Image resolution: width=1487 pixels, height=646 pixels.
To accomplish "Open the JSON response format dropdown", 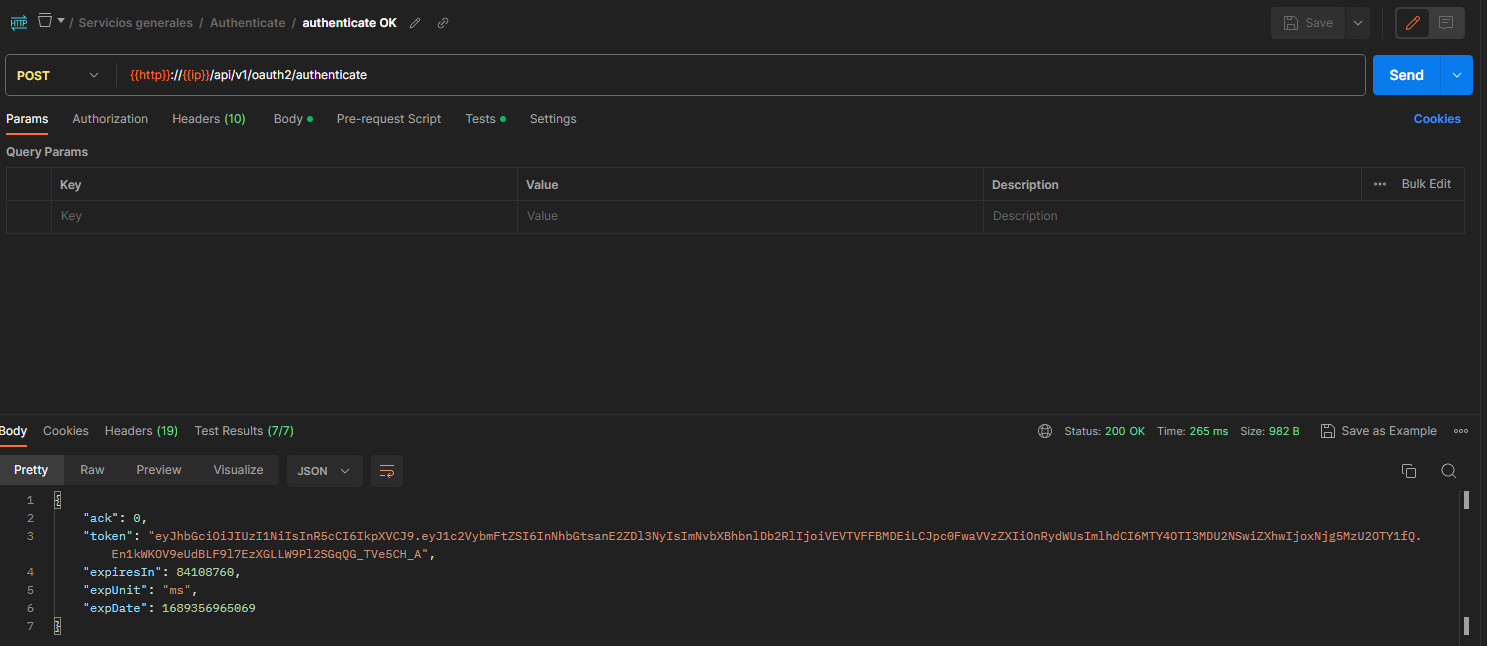I will coord(325,471).
